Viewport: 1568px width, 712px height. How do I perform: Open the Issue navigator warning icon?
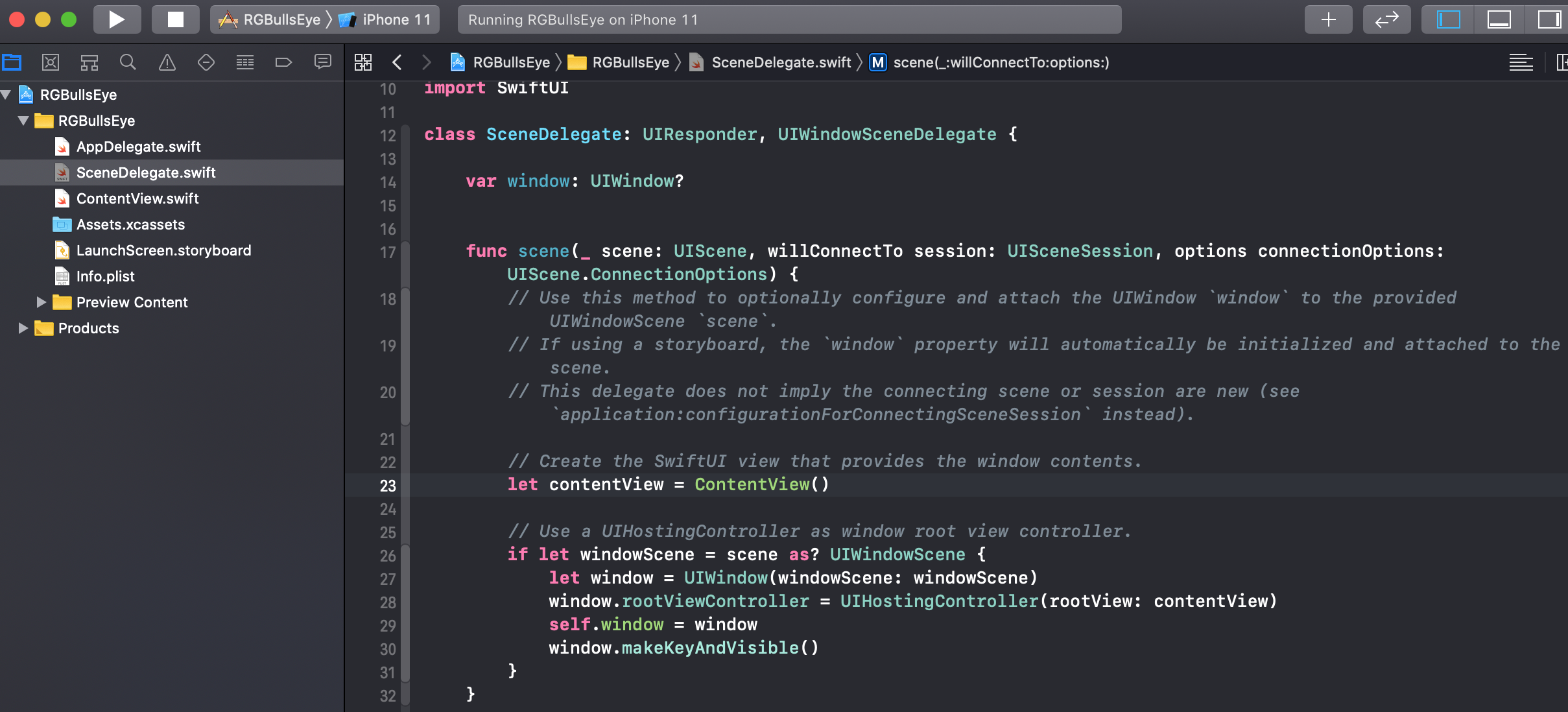pyautogui.click(x=167, y=62)
